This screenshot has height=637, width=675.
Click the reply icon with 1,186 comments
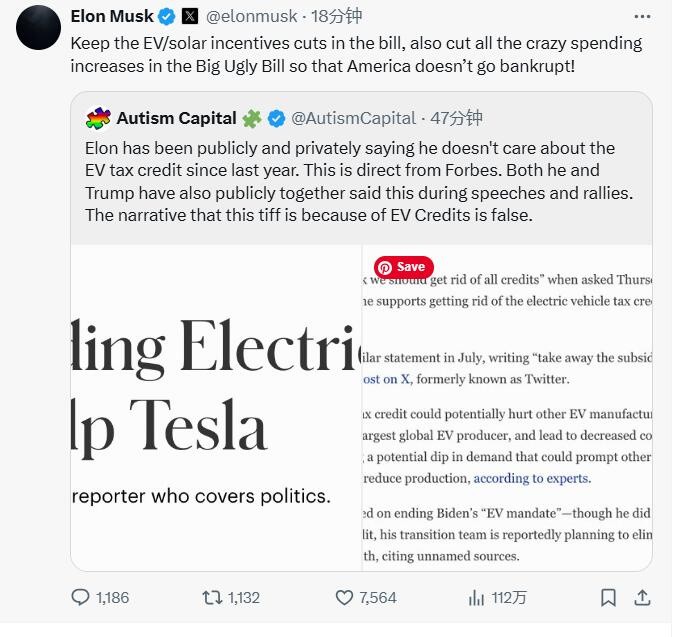point(80,597)
